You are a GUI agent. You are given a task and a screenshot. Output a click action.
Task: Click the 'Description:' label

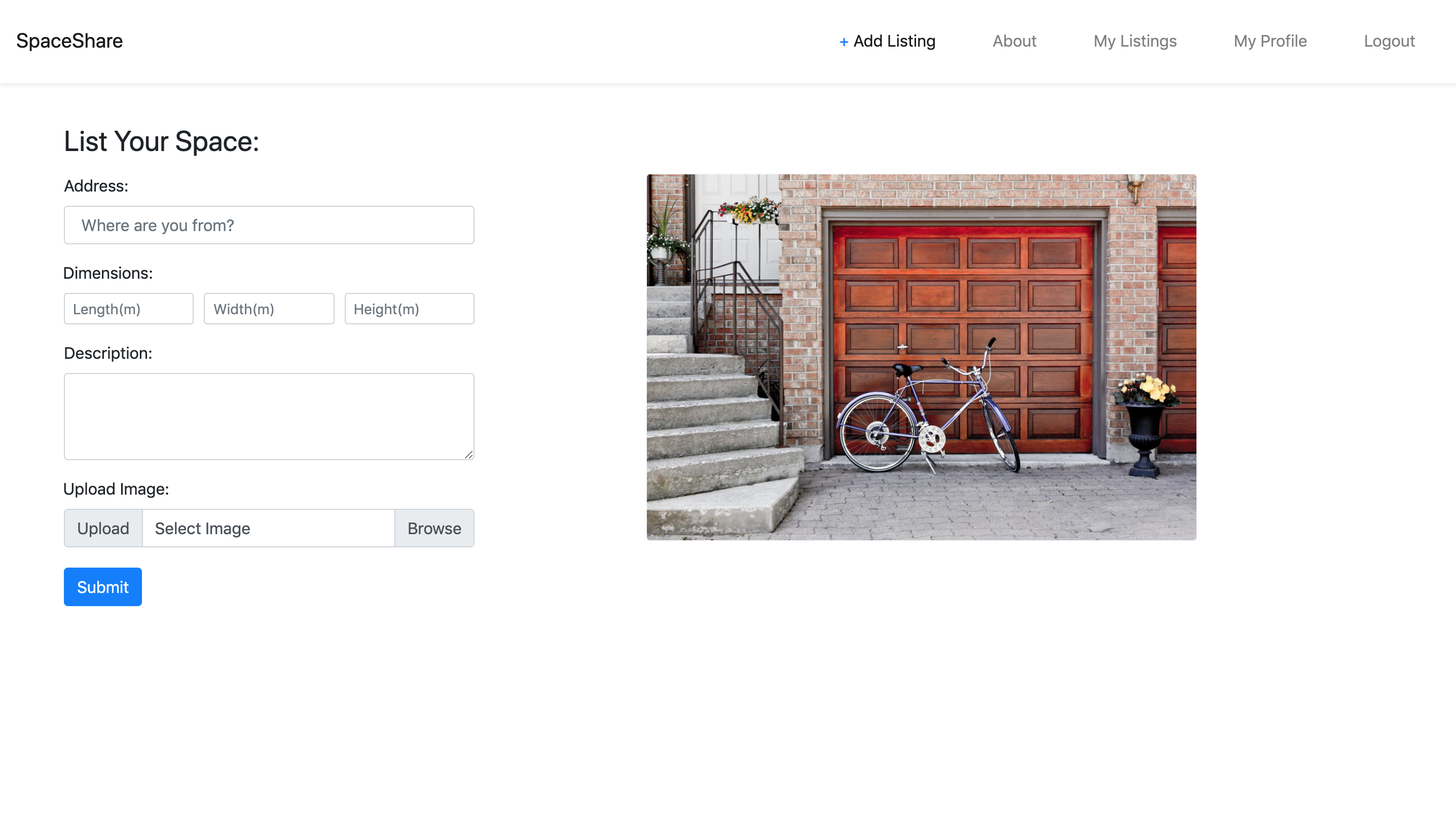(x=108, y=353)
